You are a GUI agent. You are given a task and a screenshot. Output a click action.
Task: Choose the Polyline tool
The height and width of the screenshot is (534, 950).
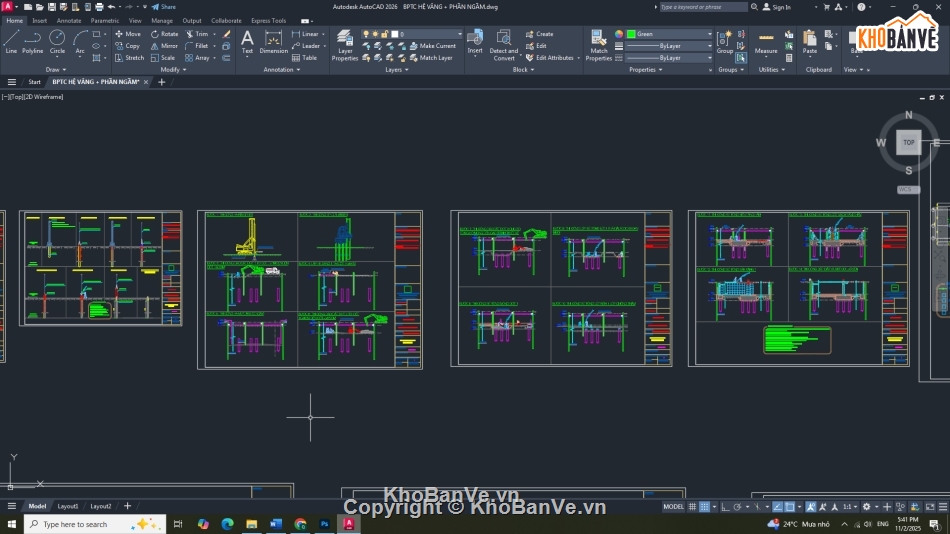click(33, 41)
